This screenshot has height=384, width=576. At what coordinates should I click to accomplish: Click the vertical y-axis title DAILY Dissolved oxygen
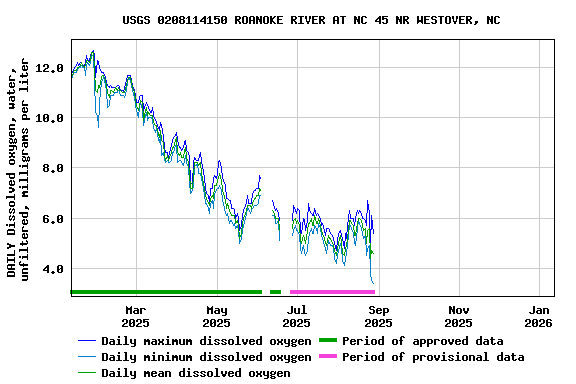pos(17,169)
